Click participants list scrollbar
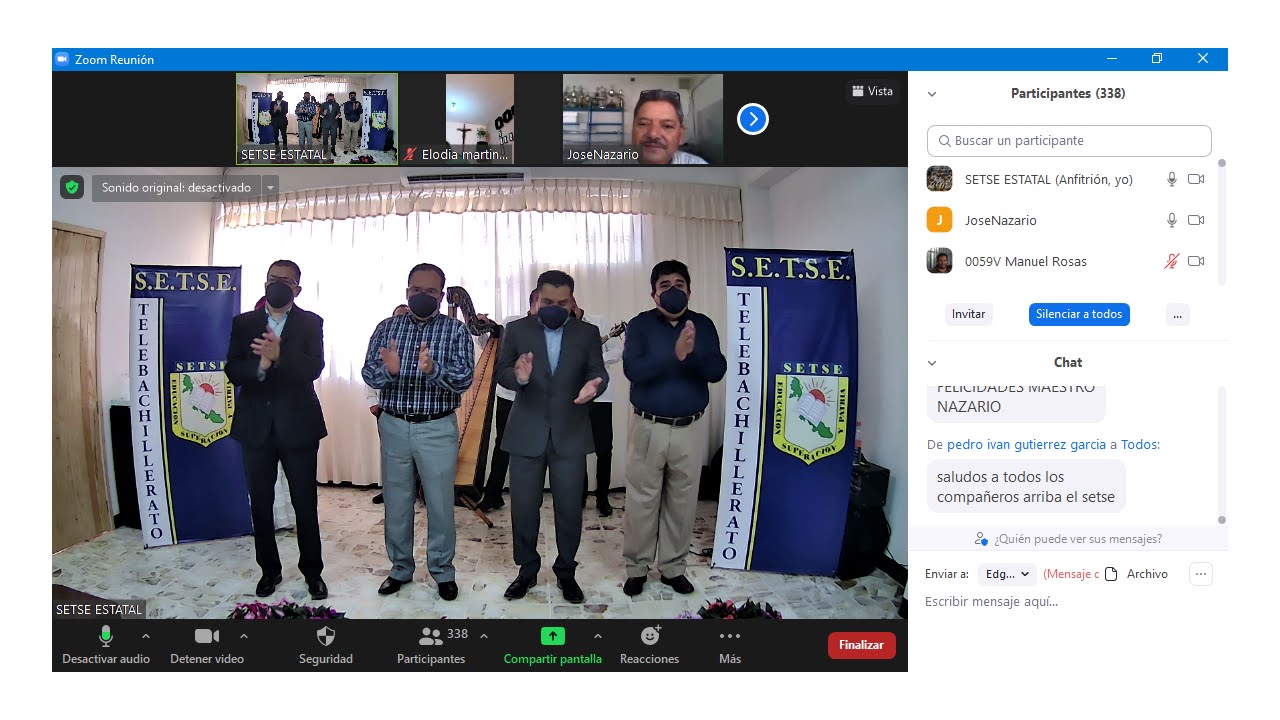 point(1221,222)
